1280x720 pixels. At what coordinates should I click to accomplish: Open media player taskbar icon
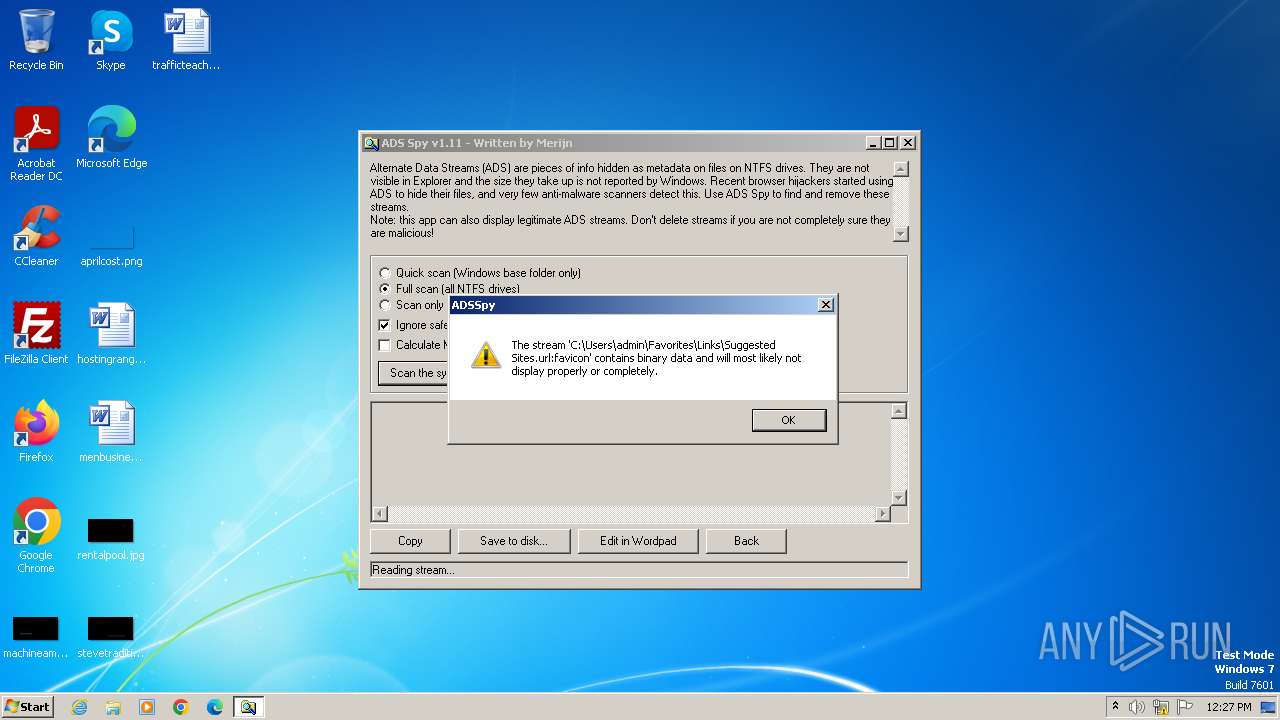(x=147, y=707)
